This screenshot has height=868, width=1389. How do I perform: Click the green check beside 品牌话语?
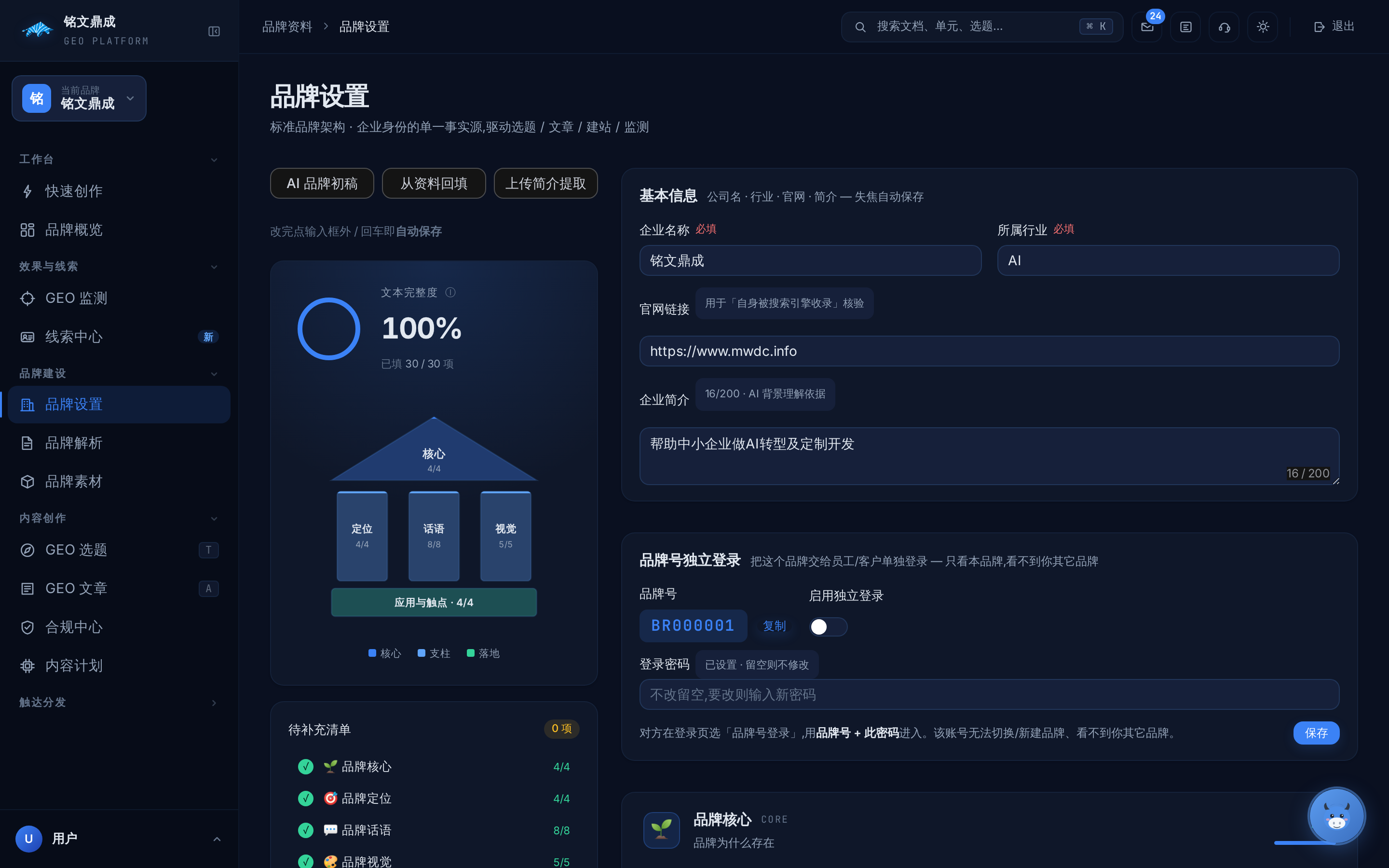coord(305,830)
